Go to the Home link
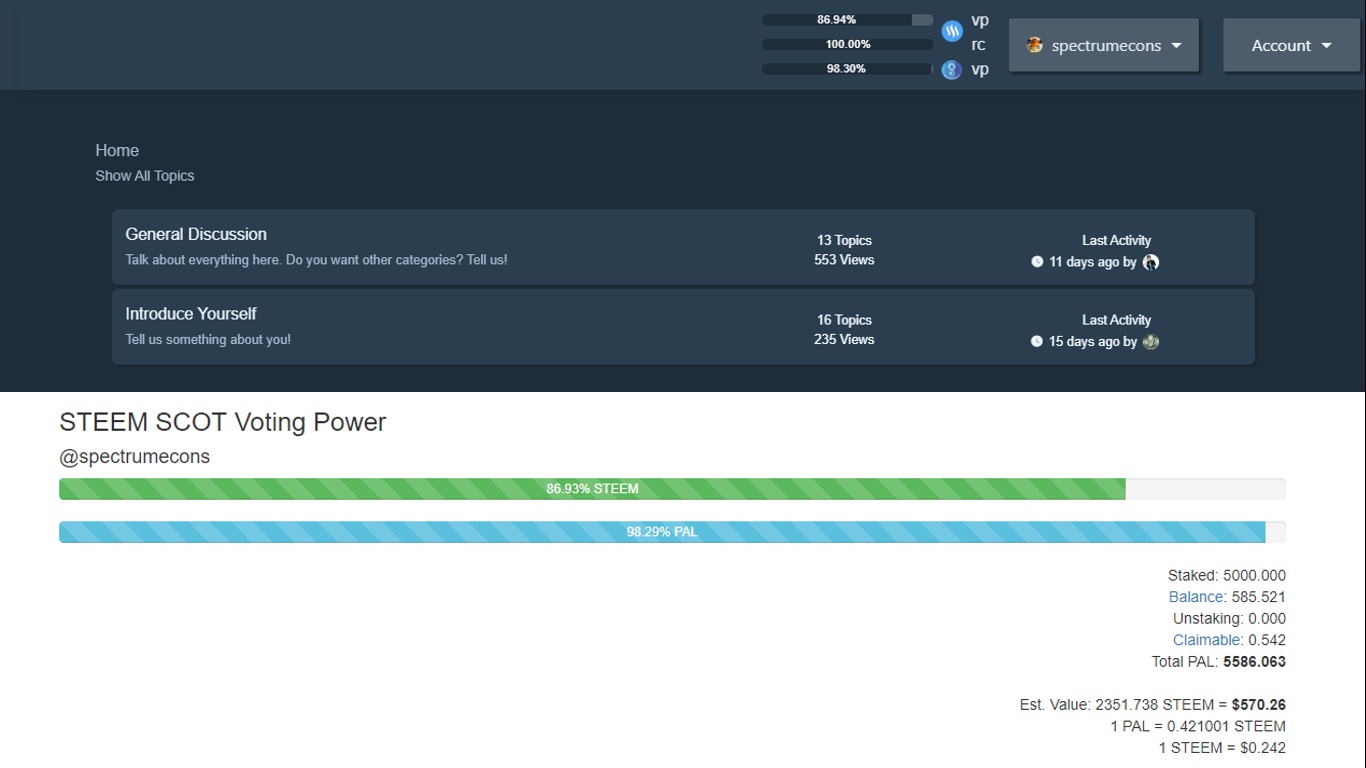This screenshot has height=768, width=1366. pos(117,150)
